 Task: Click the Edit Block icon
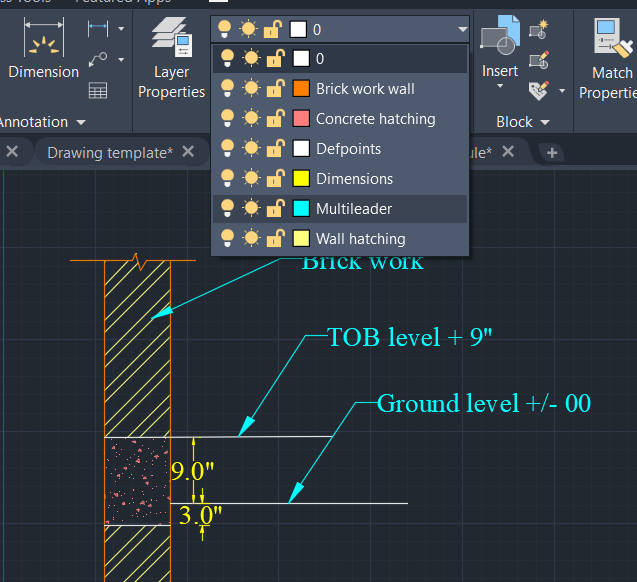point(539,60)
